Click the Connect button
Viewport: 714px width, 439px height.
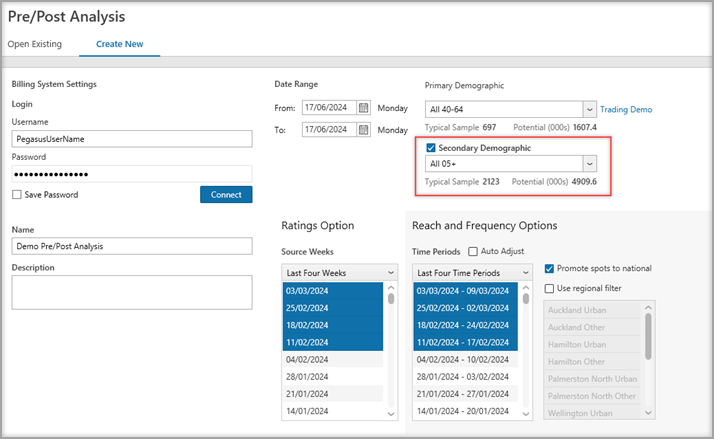[x=226, y=194]
